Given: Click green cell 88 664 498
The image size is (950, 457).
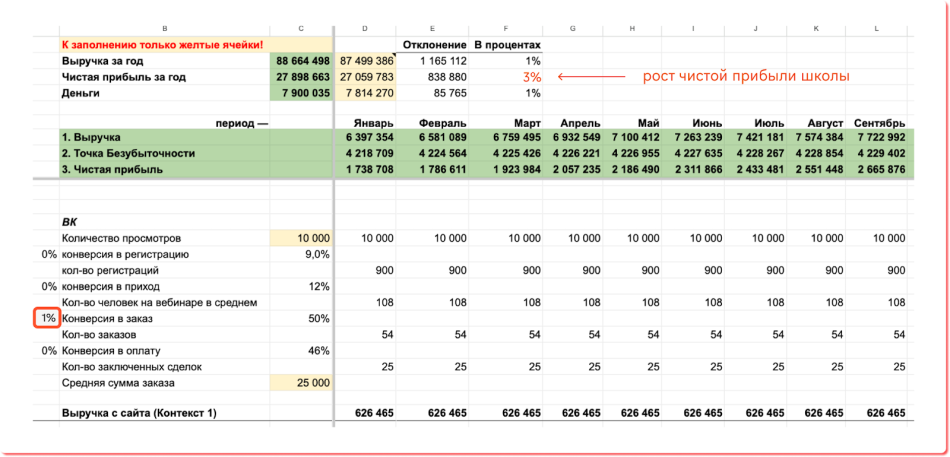Looking at the screenshot, I should (x=301, y=61).
